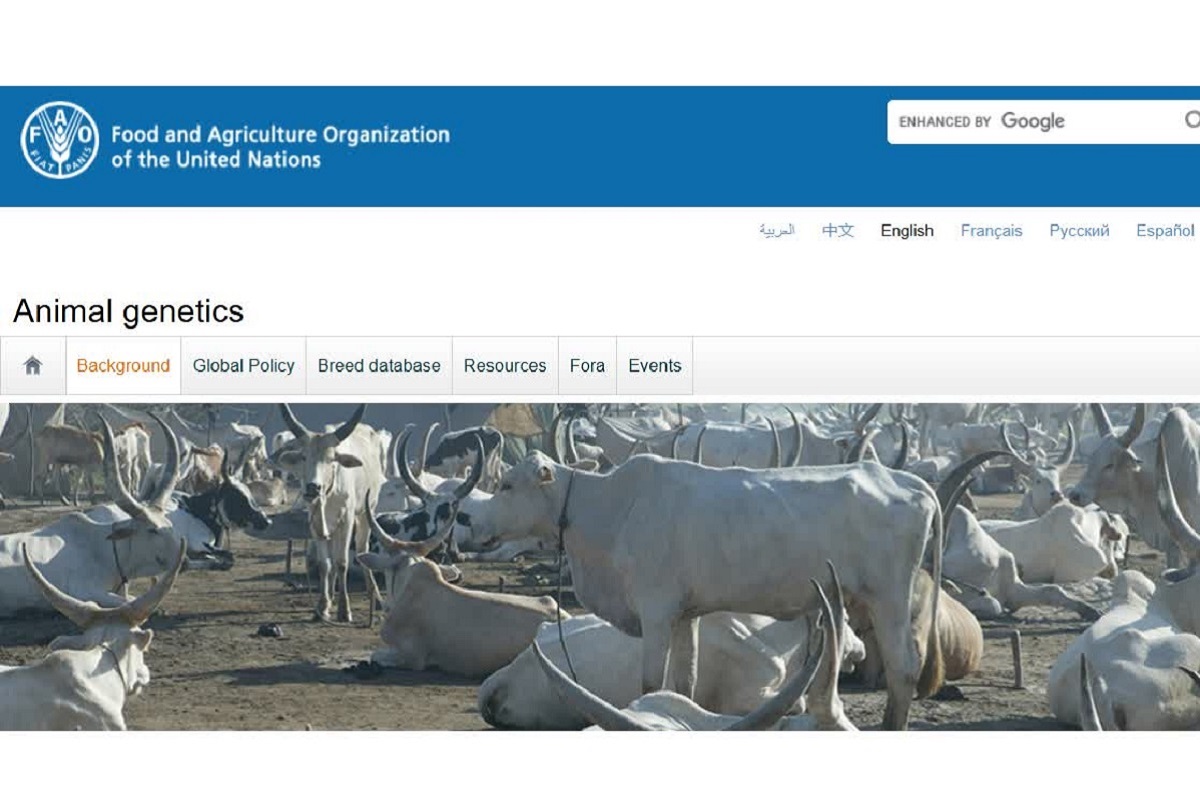1200x800 pixels.
Task: Switch language to Español
Action: click(x=1165, y=231)
